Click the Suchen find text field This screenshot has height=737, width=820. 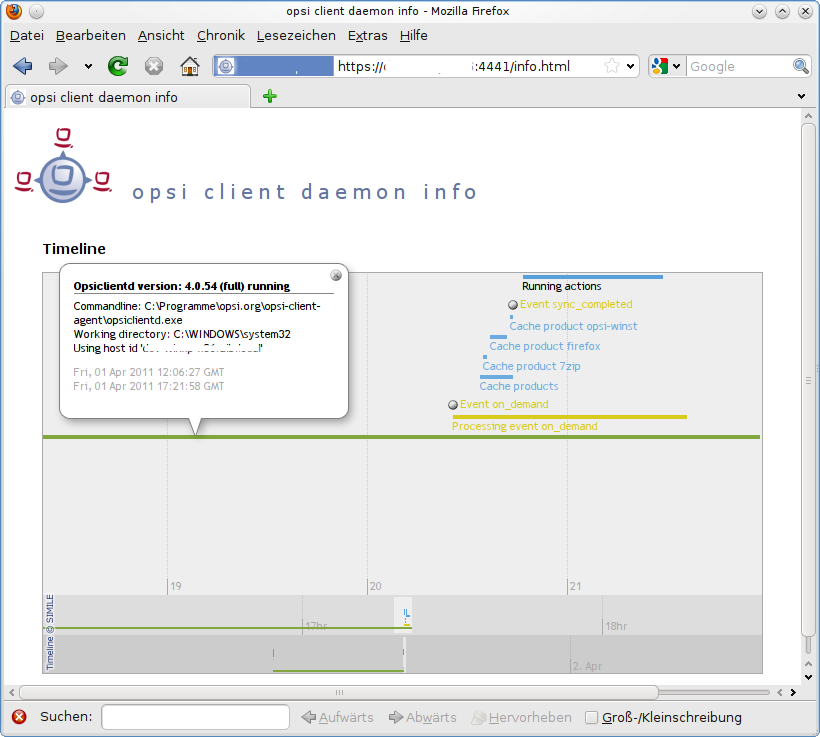coord(195,717)
